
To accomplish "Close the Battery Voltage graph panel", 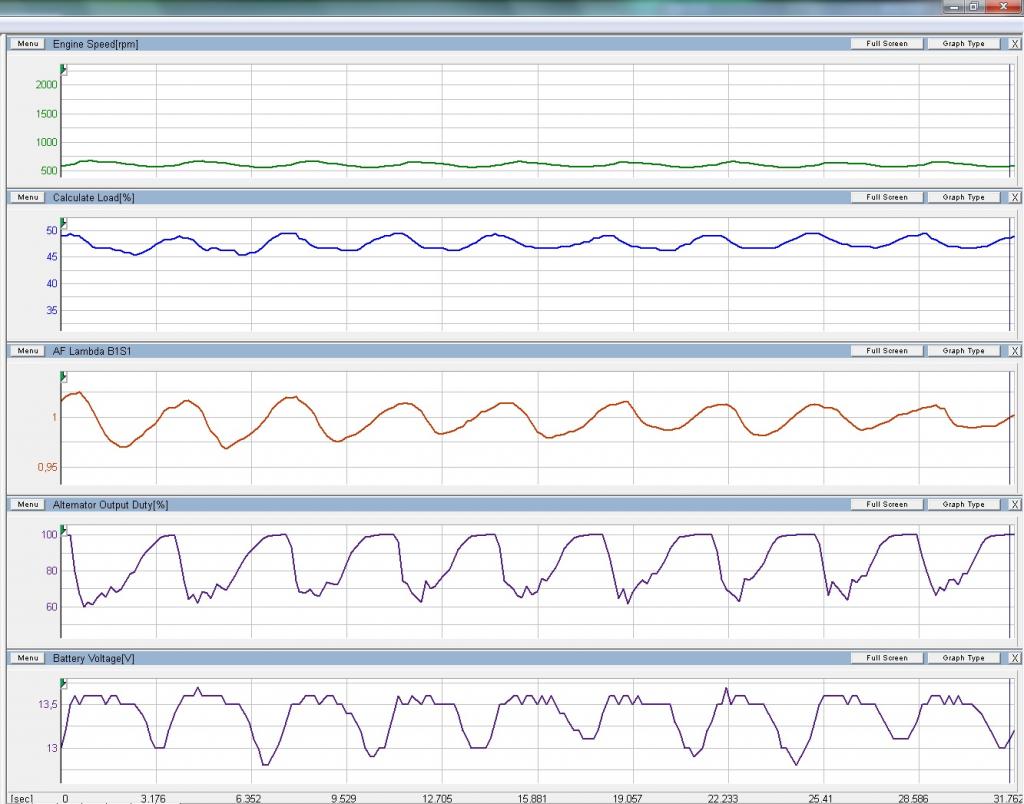I will (1014, 658).
